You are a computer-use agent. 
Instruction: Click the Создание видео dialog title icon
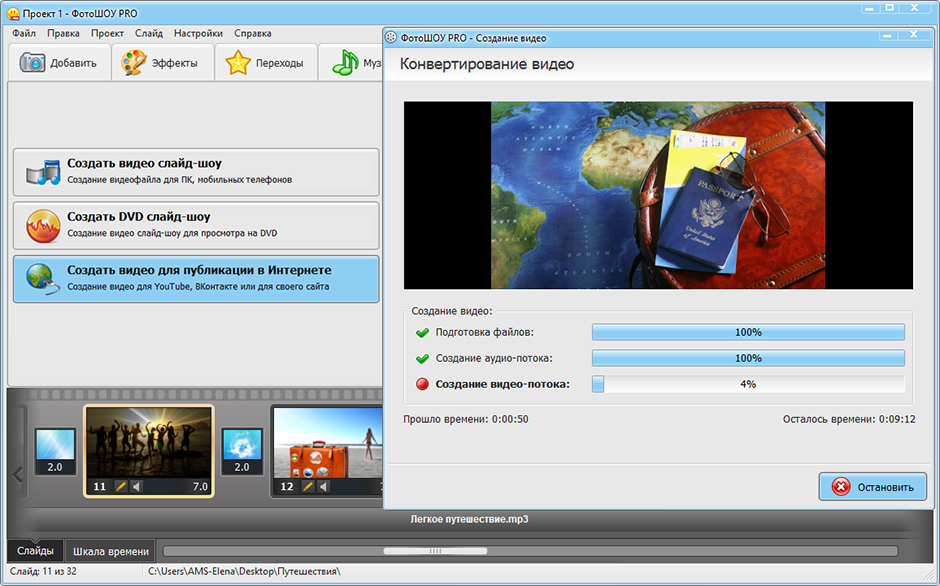click(x=391, y=38)
